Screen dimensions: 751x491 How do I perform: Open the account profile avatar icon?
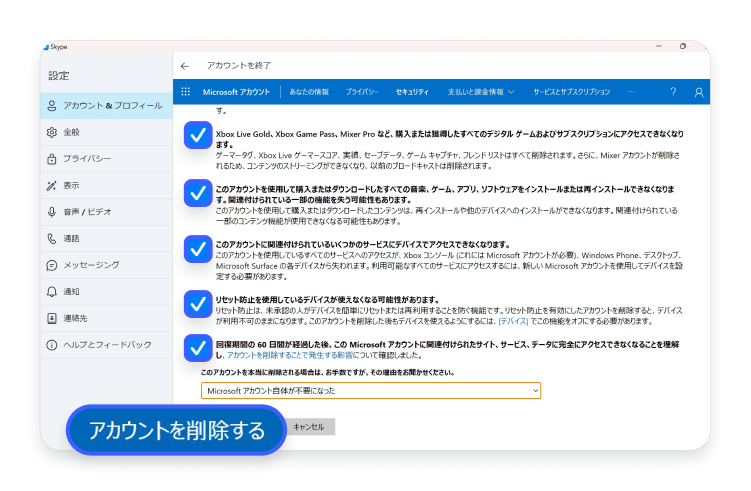coord(699,92)
